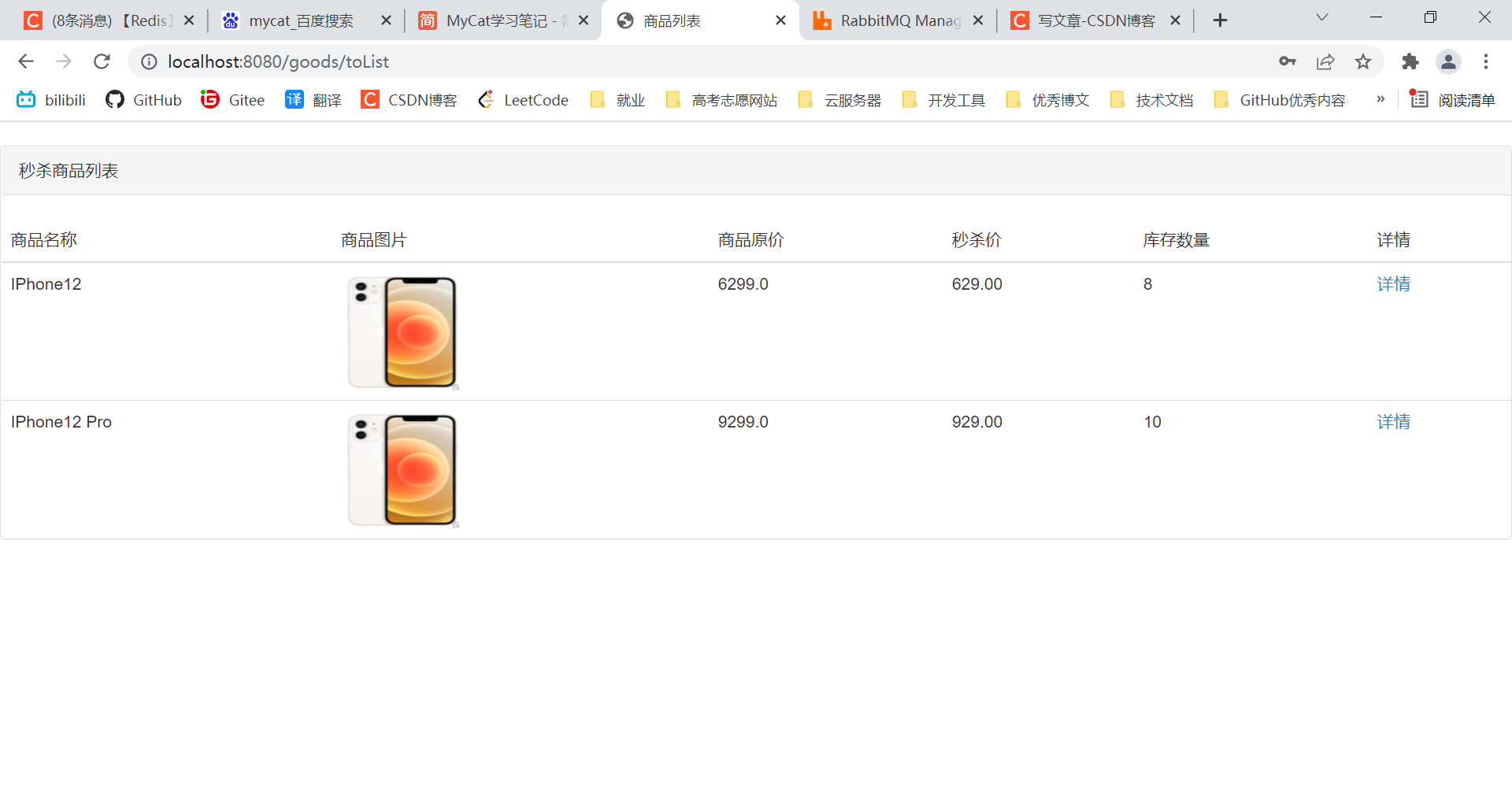Open the GitHub bookmark
The width and height of the screenshot is (1512, 803).
pyautogui.click(x=143, y=100)
